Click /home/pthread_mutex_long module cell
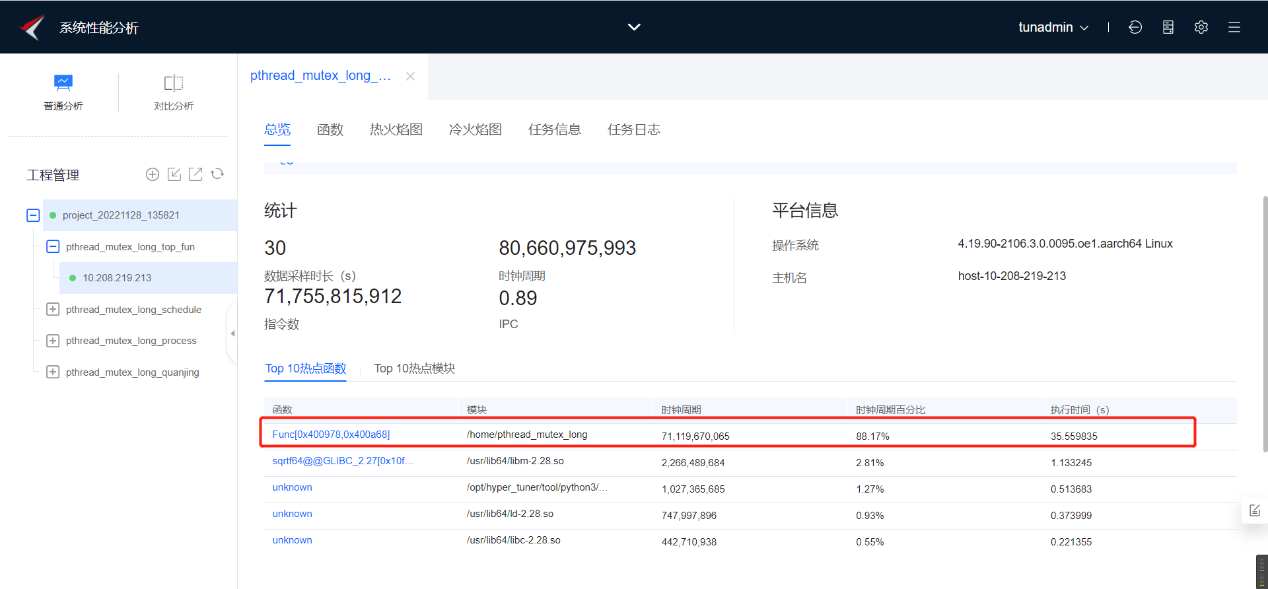 pos(527,434)
